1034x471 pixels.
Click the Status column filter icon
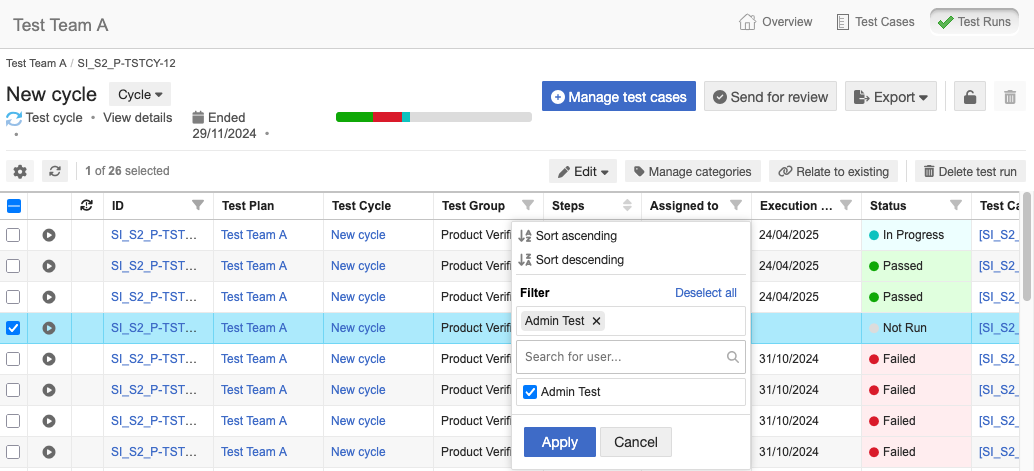[955, 206]
